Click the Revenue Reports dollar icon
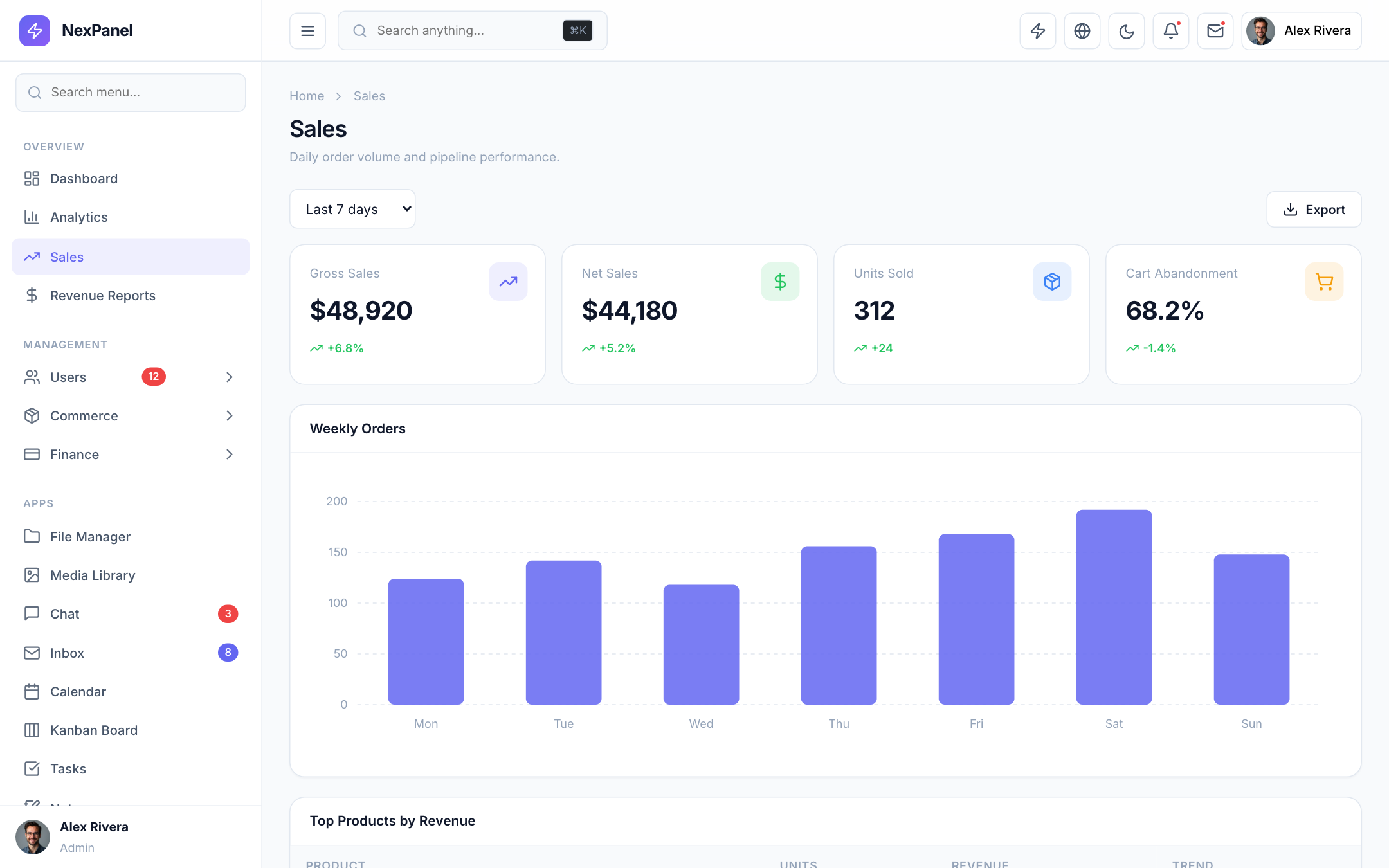Viewport: 1389px width, 868px height. [x=32, y=295]
